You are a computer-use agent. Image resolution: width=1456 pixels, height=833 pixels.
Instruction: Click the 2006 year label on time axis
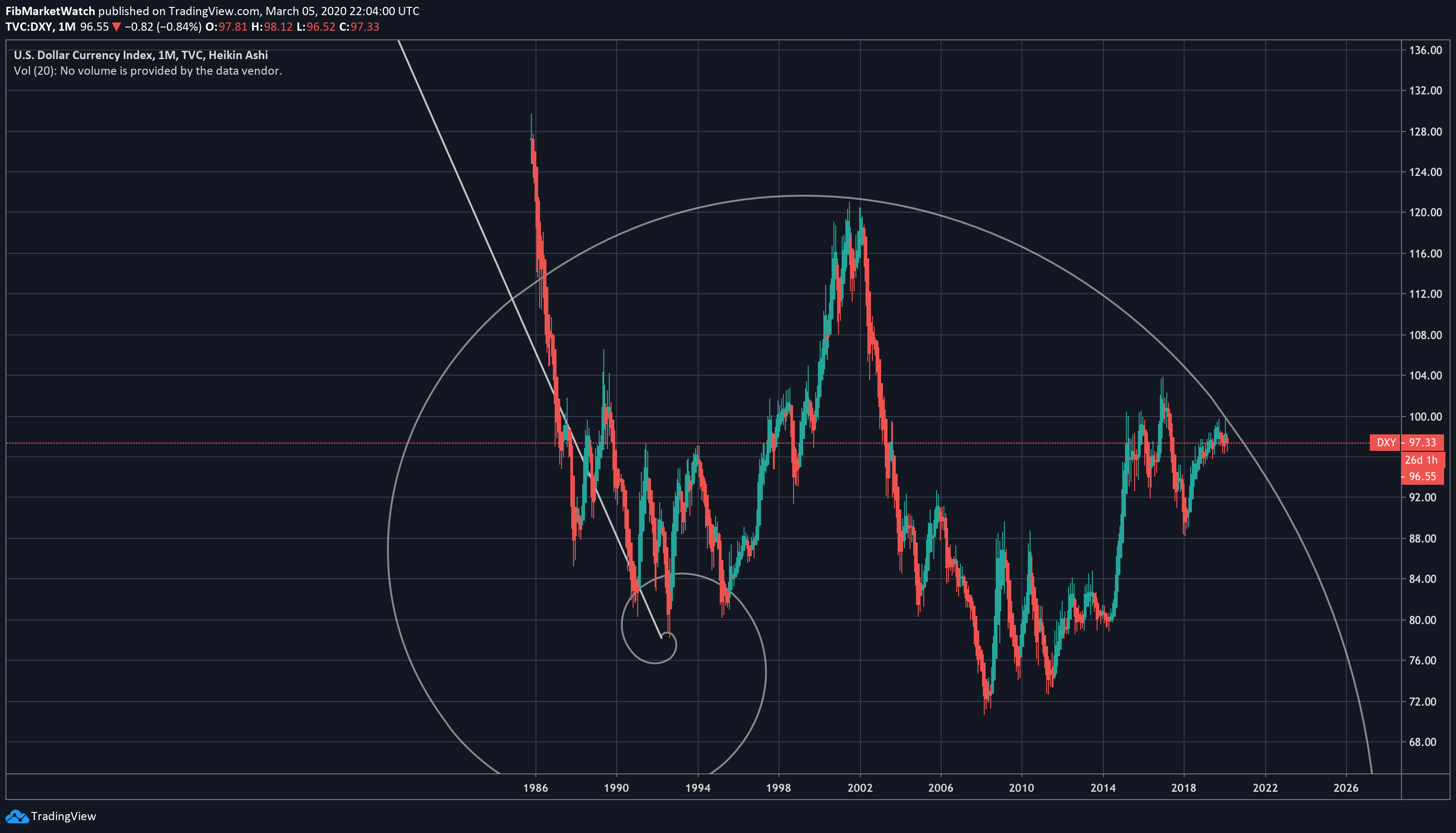point(940,788)
